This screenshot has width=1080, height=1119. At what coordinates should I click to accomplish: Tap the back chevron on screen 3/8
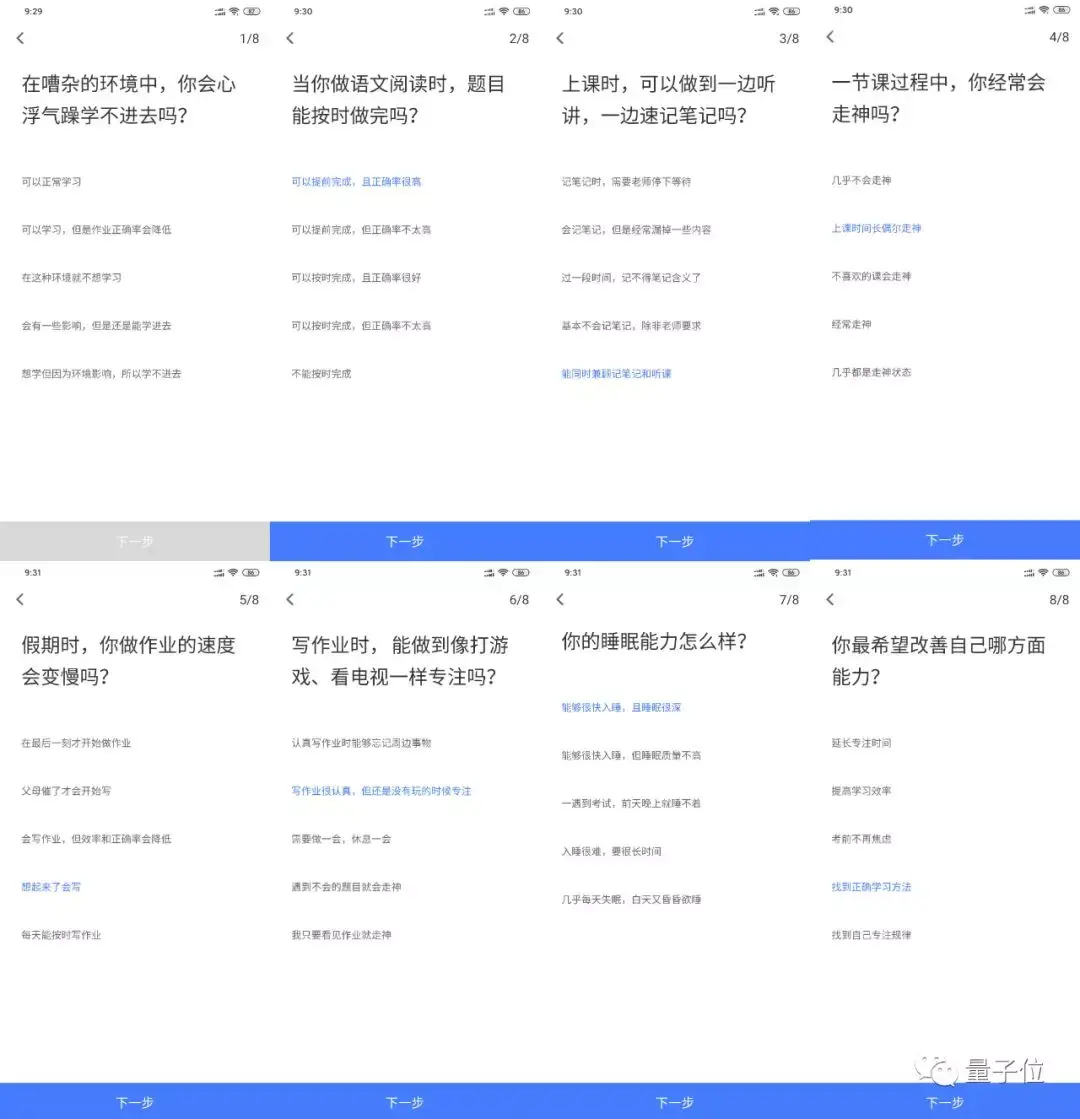560,39
